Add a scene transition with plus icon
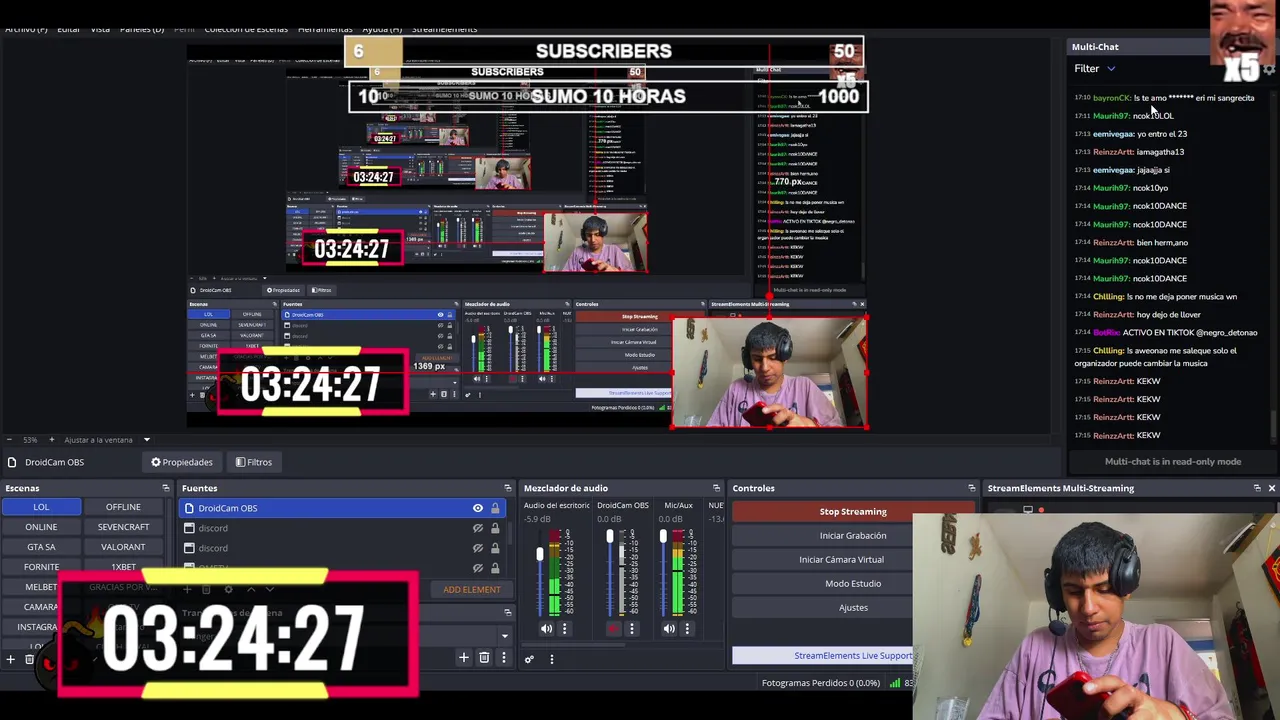 [x=464, y=657]
